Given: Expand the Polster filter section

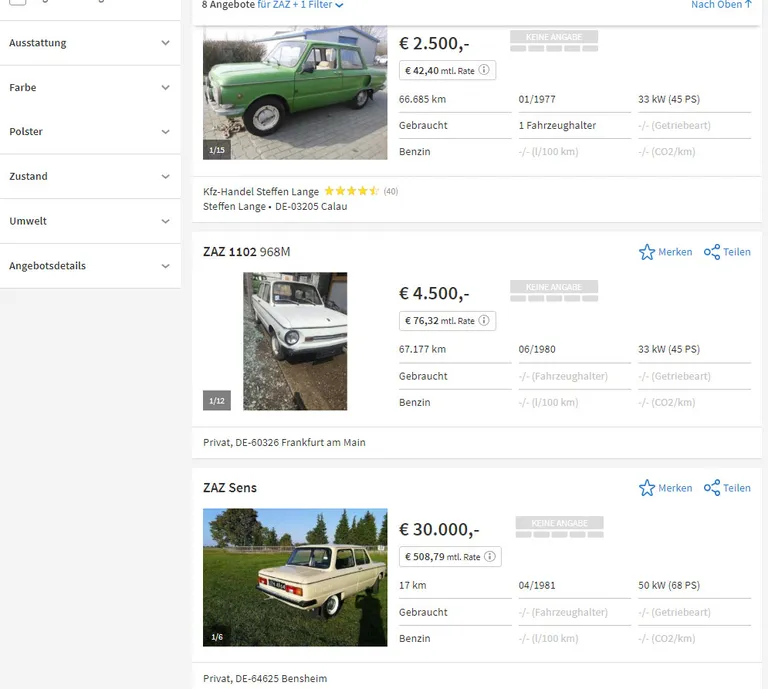Looking at the screenshot, I should point(90,131).
